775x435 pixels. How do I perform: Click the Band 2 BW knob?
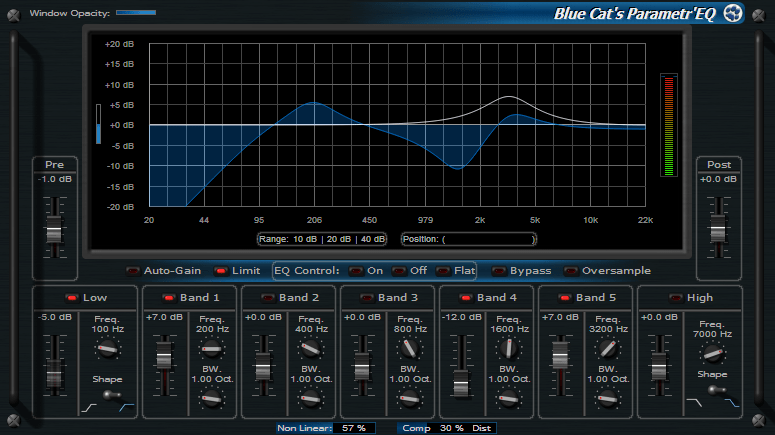coord(310,398)
